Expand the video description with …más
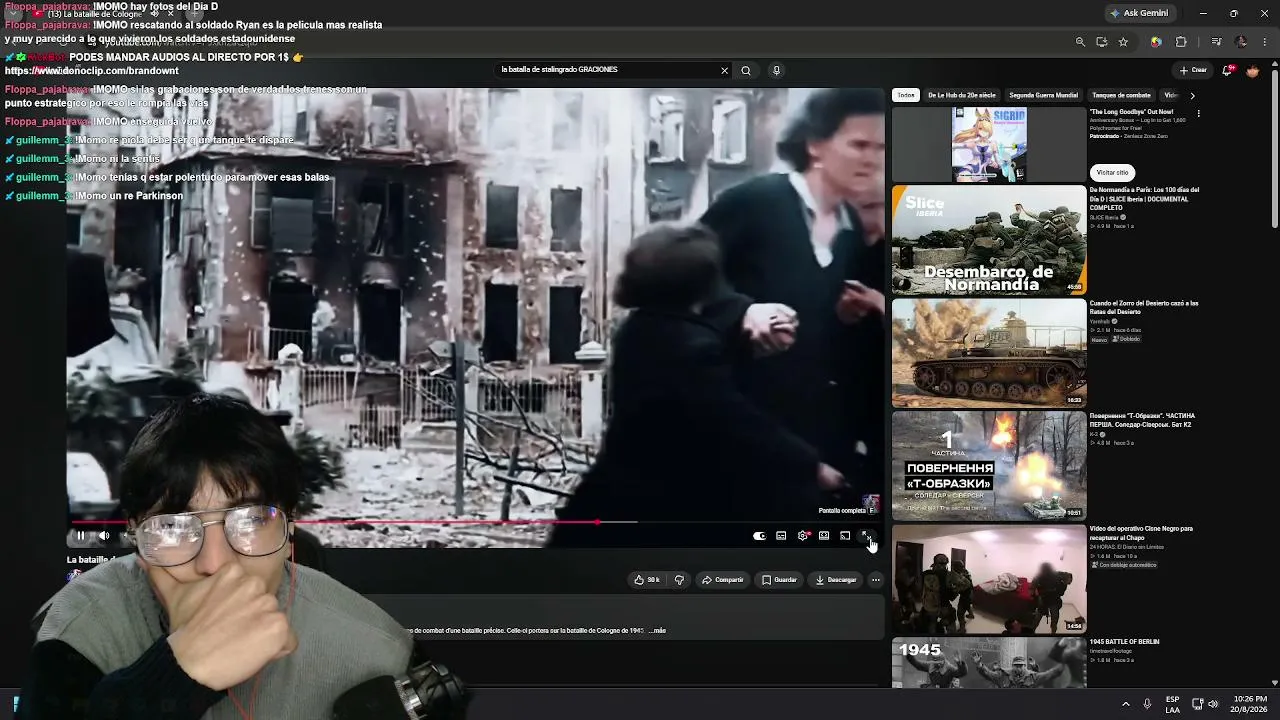The height and width of the screenshot is (720, 1280). (x=657, y=631)
